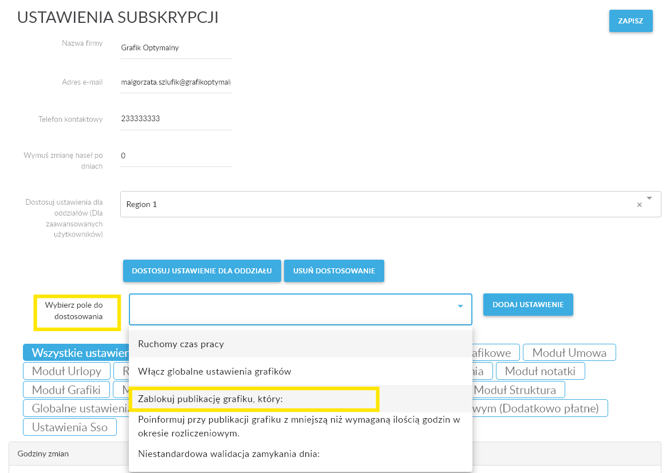This screenshot has width=670, height=473.
Task: Pick the 'Poinformuj przy publikacji grafiku' option
Action: tap(300, 426)
